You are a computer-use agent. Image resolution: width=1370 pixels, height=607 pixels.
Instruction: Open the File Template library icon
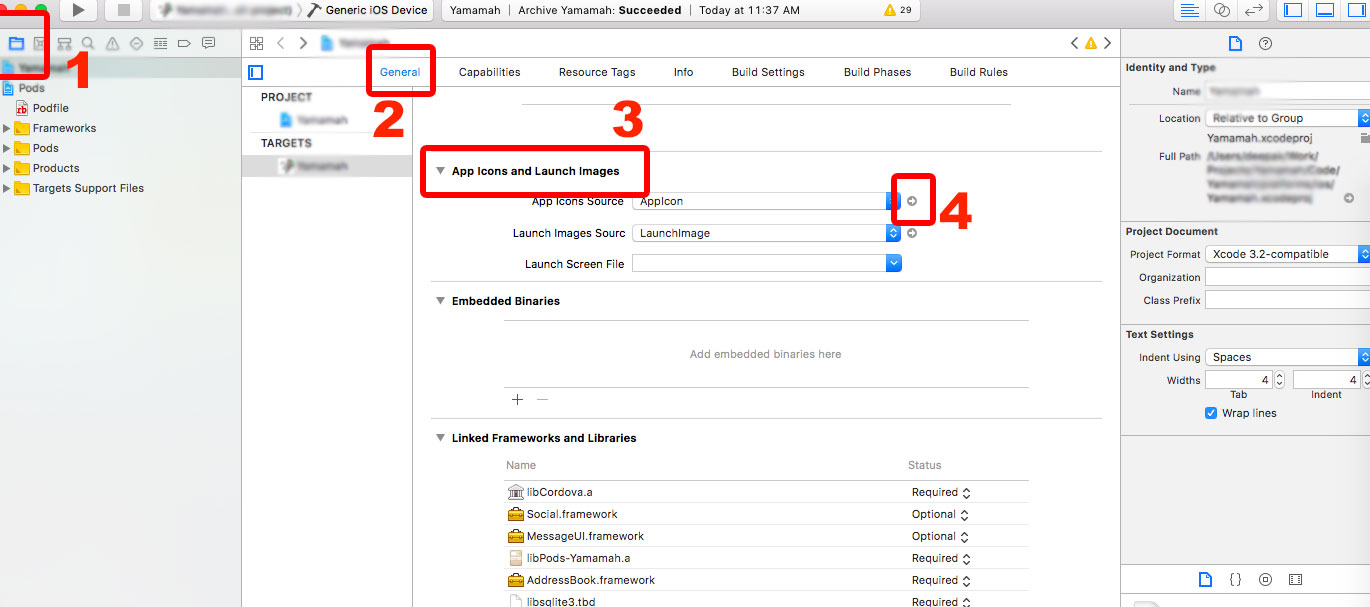(x=1206, y=579)
